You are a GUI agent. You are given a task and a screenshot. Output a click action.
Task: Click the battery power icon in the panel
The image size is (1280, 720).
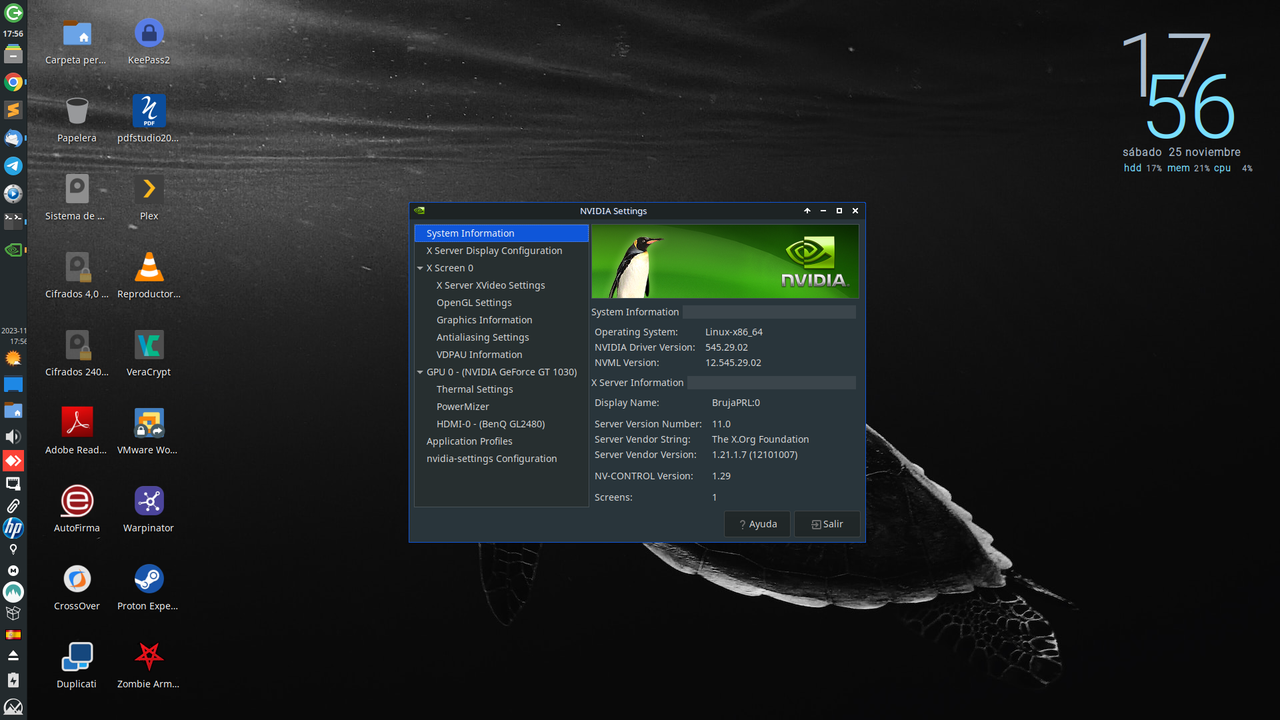point(13,680)
